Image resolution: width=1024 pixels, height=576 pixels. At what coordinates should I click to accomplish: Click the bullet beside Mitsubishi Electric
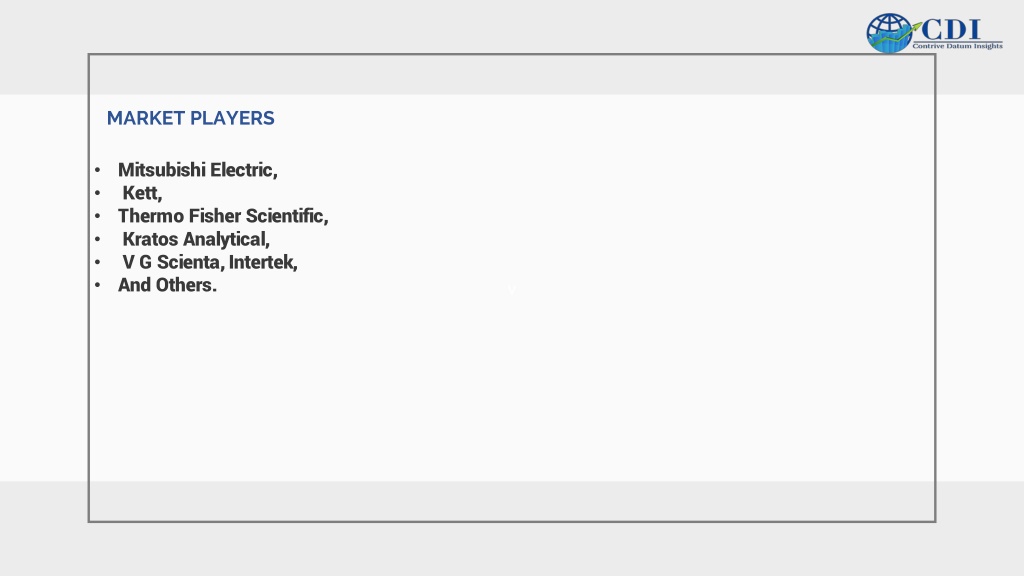point(98,170)
